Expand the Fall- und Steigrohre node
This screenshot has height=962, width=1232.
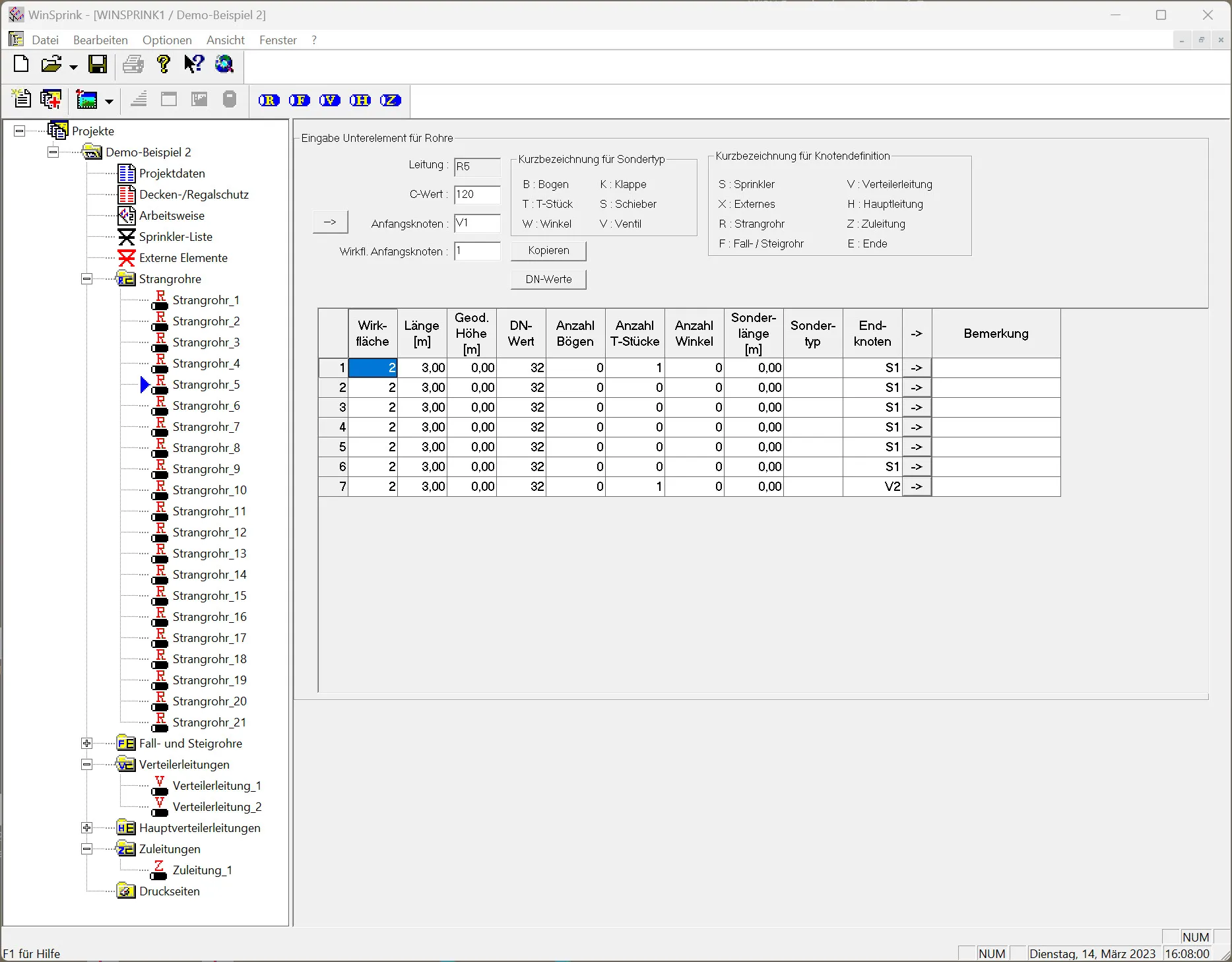pyautogui.click(x=86, y=744)
